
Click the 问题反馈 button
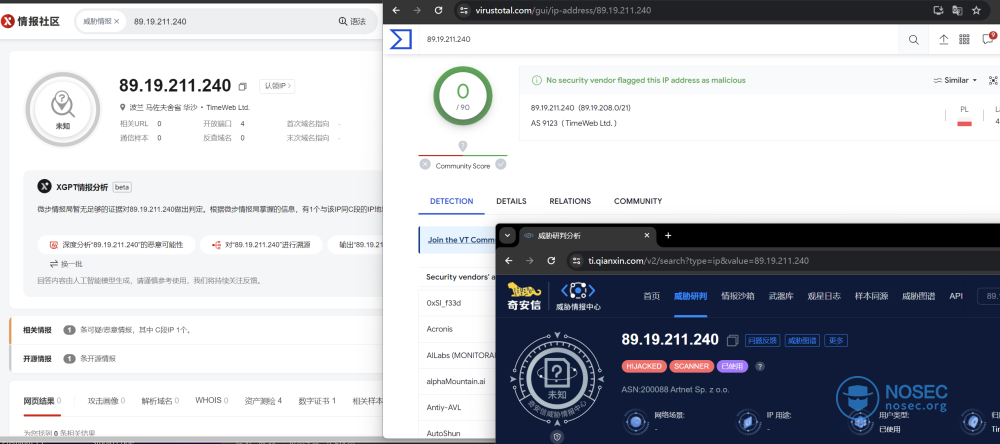pos(762,341)
